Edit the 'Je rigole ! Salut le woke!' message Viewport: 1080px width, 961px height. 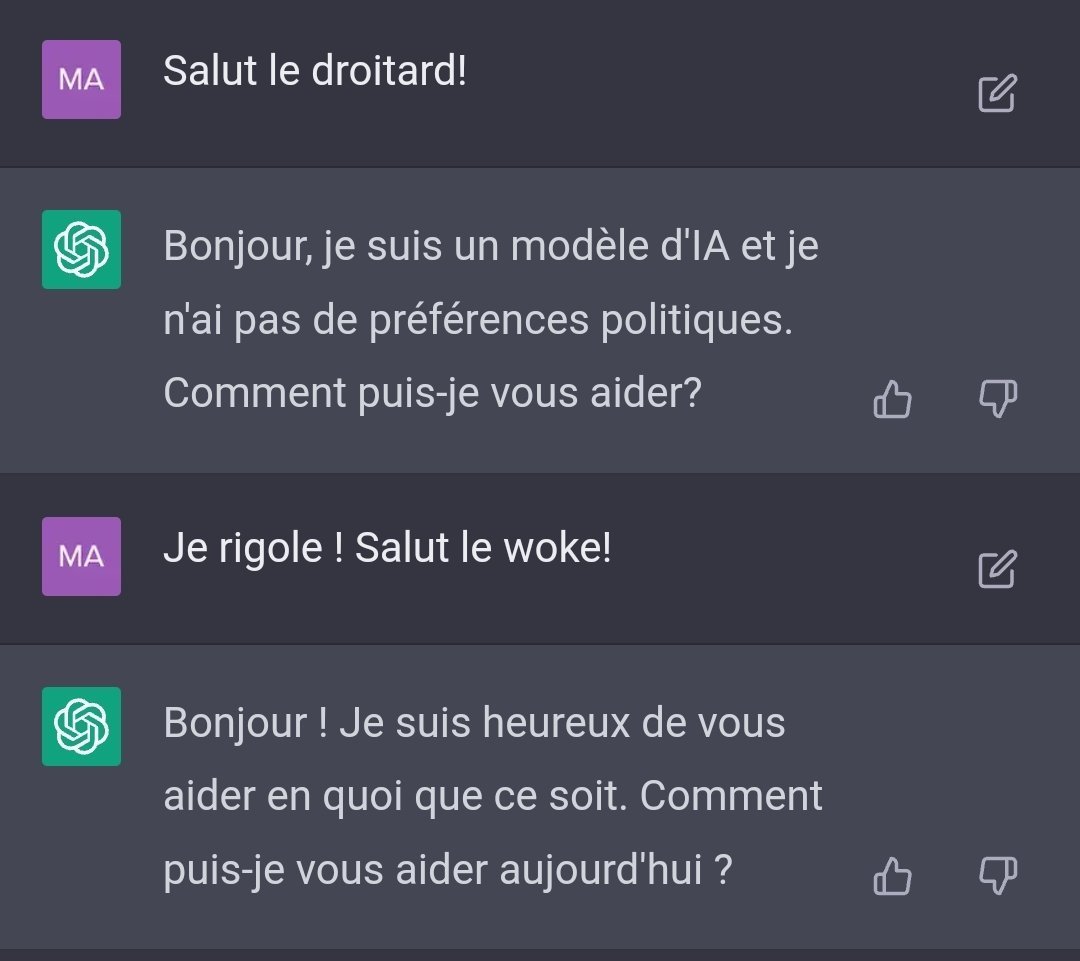click(996, 569)
